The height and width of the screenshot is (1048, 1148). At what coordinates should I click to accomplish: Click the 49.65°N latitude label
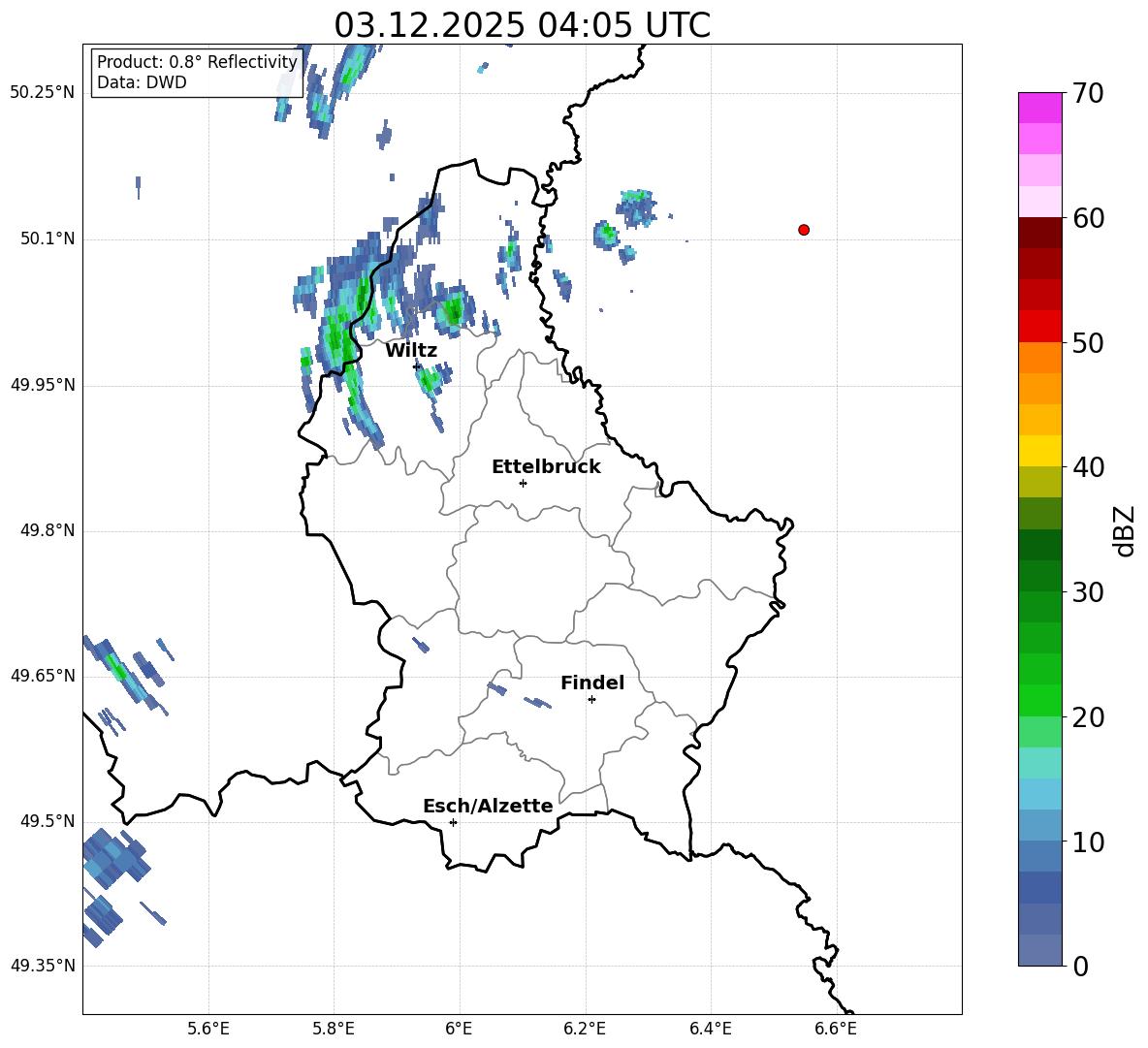(43, 676)
